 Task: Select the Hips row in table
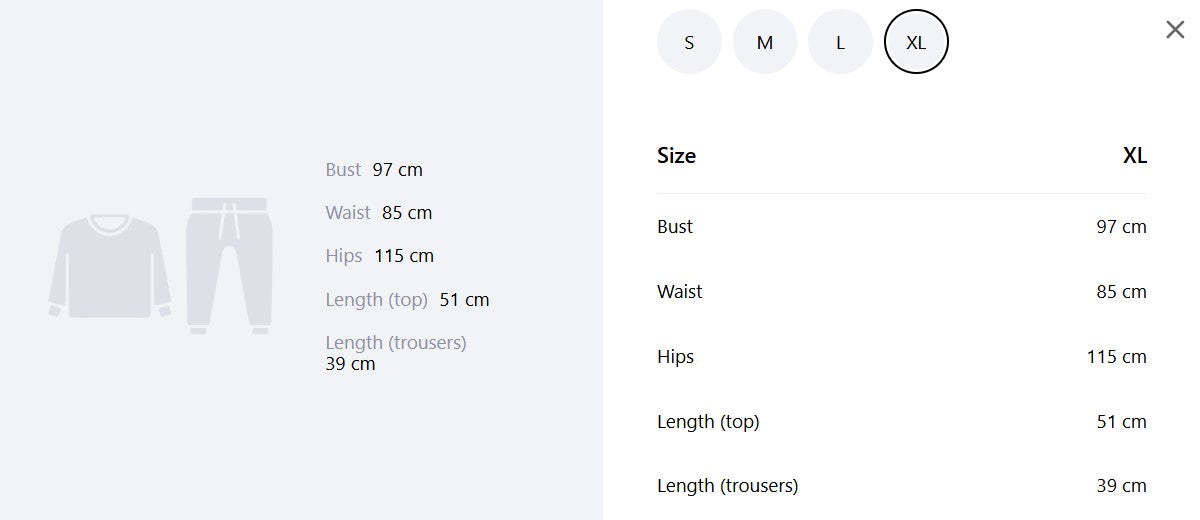[902, 357]
